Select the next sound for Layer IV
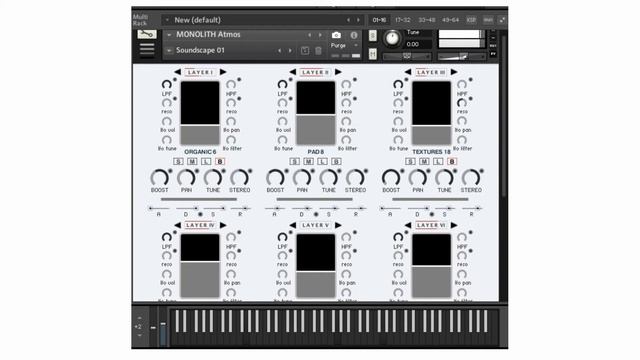This screenshot has width=640, height=360. (223, 225)
